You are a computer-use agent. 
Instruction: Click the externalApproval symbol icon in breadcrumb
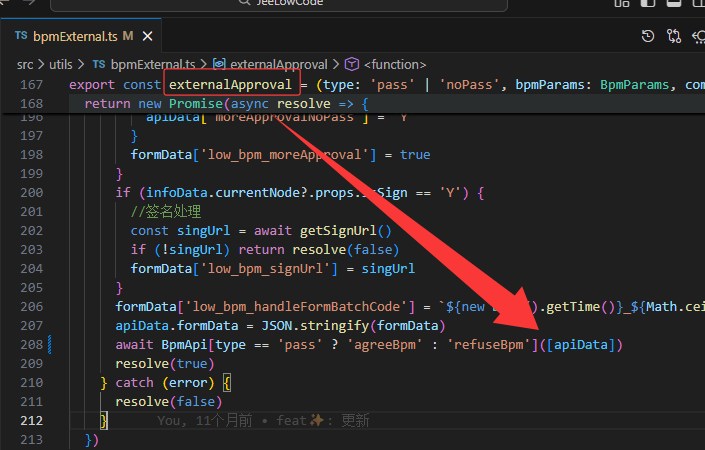(219, 64)
